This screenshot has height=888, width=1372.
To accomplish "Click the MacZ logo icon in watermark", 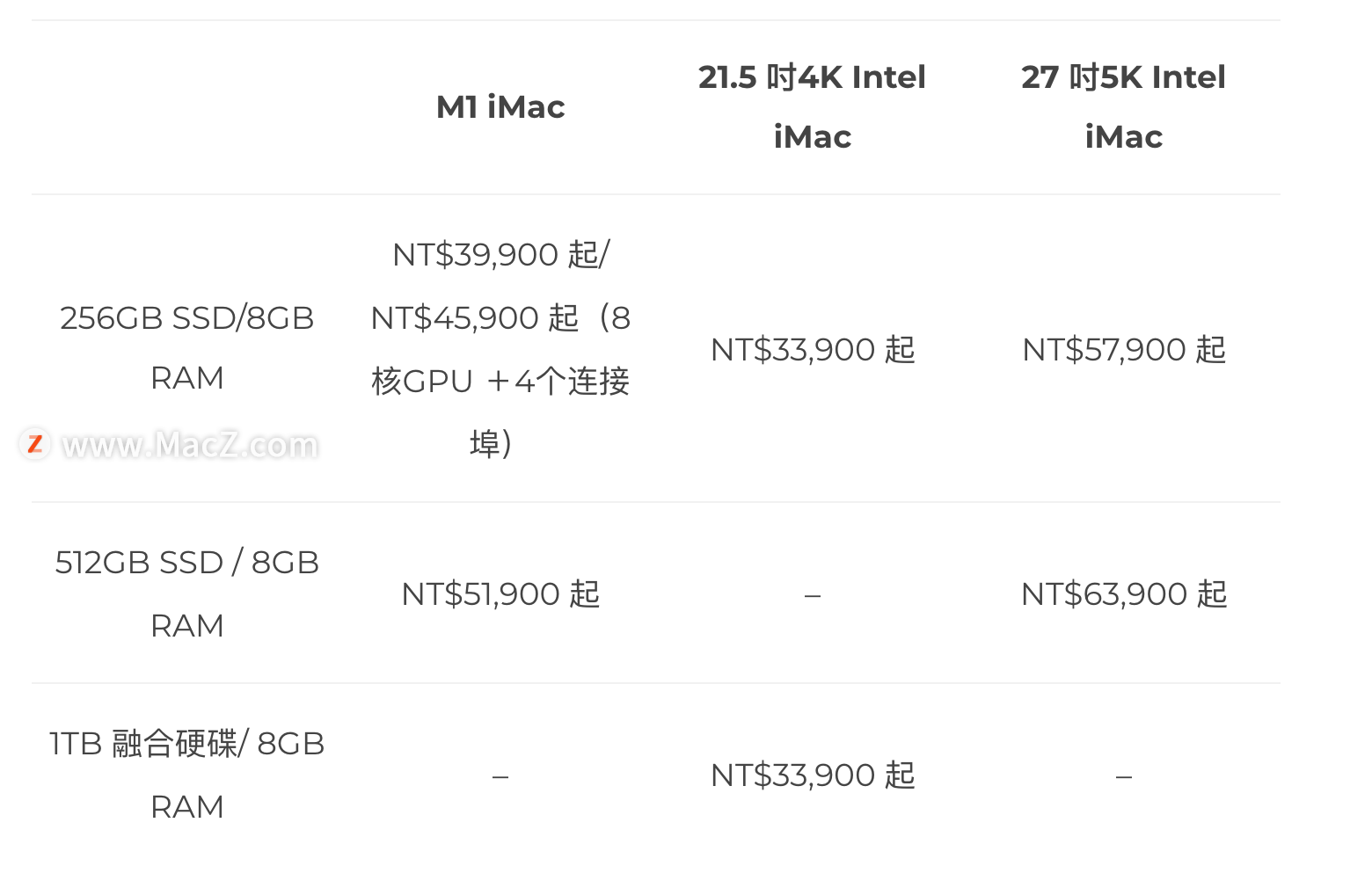I will coord(35,444).
